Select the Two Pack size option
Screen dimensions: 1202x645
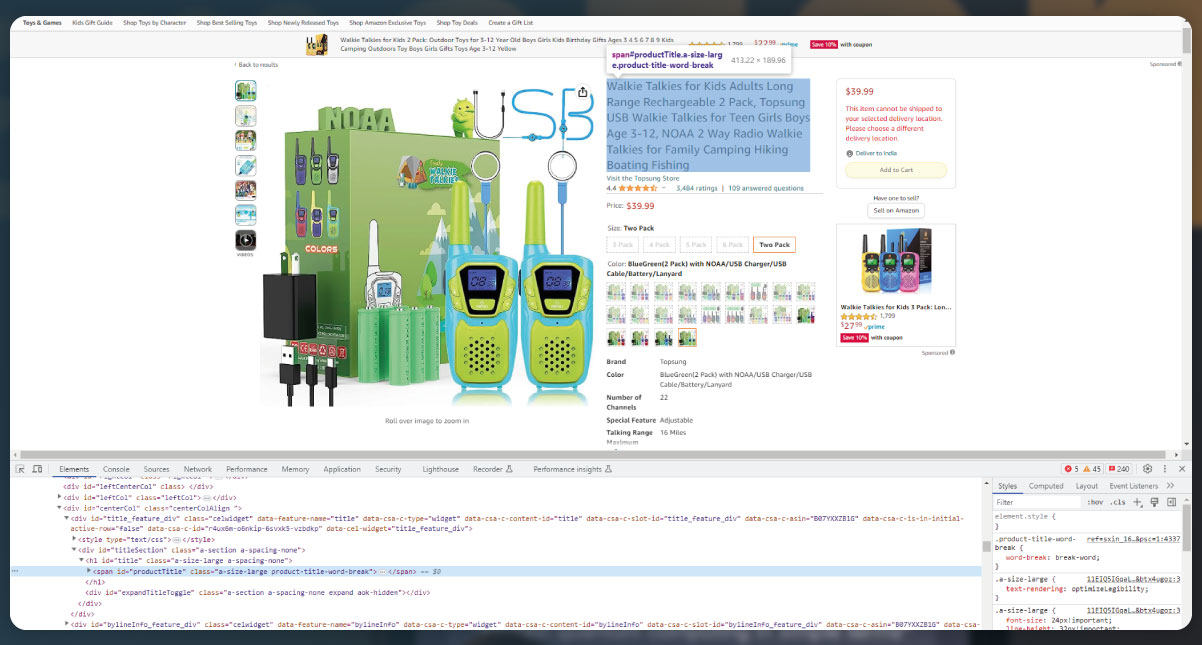point(774,244)
